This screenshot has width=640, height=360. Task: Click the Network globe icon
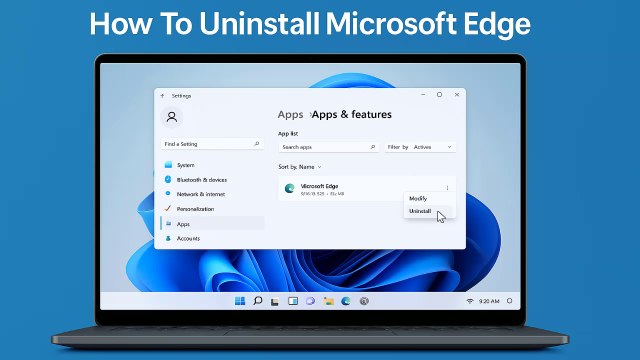[x=168, y=193]
